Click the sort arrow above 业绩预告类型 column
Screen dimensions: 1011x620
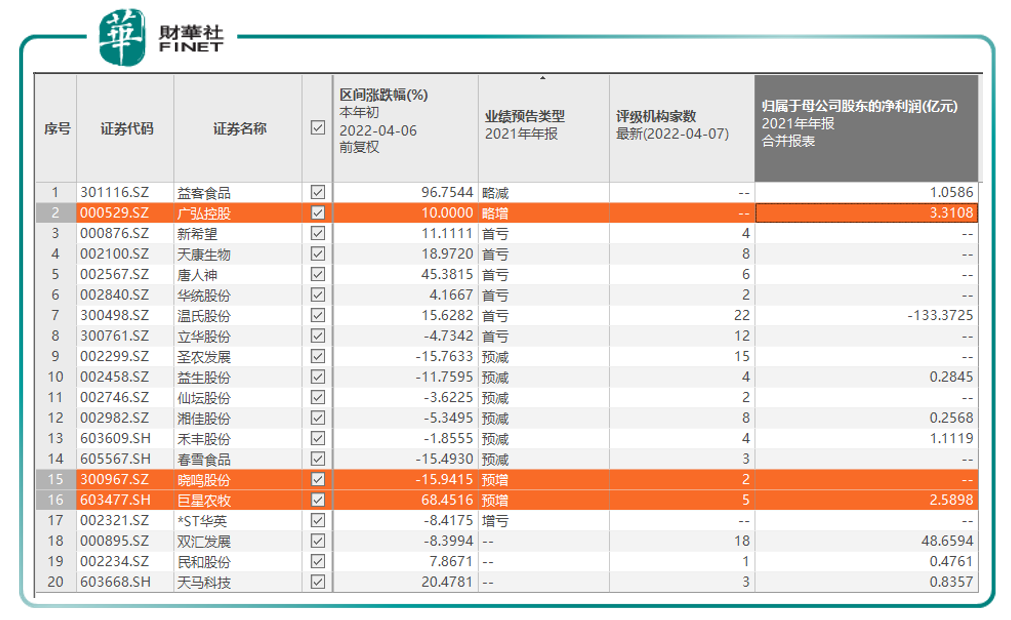[x=543, y=78]
